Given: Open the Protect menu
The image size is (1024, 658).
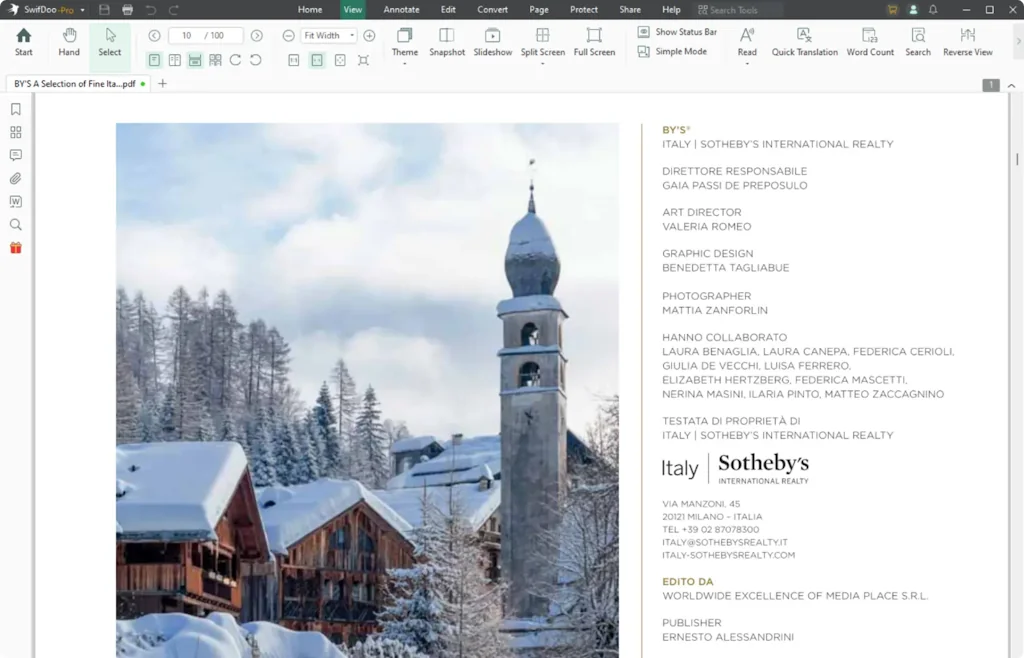Looking at the screenshot, I should [x=583, y=9].
